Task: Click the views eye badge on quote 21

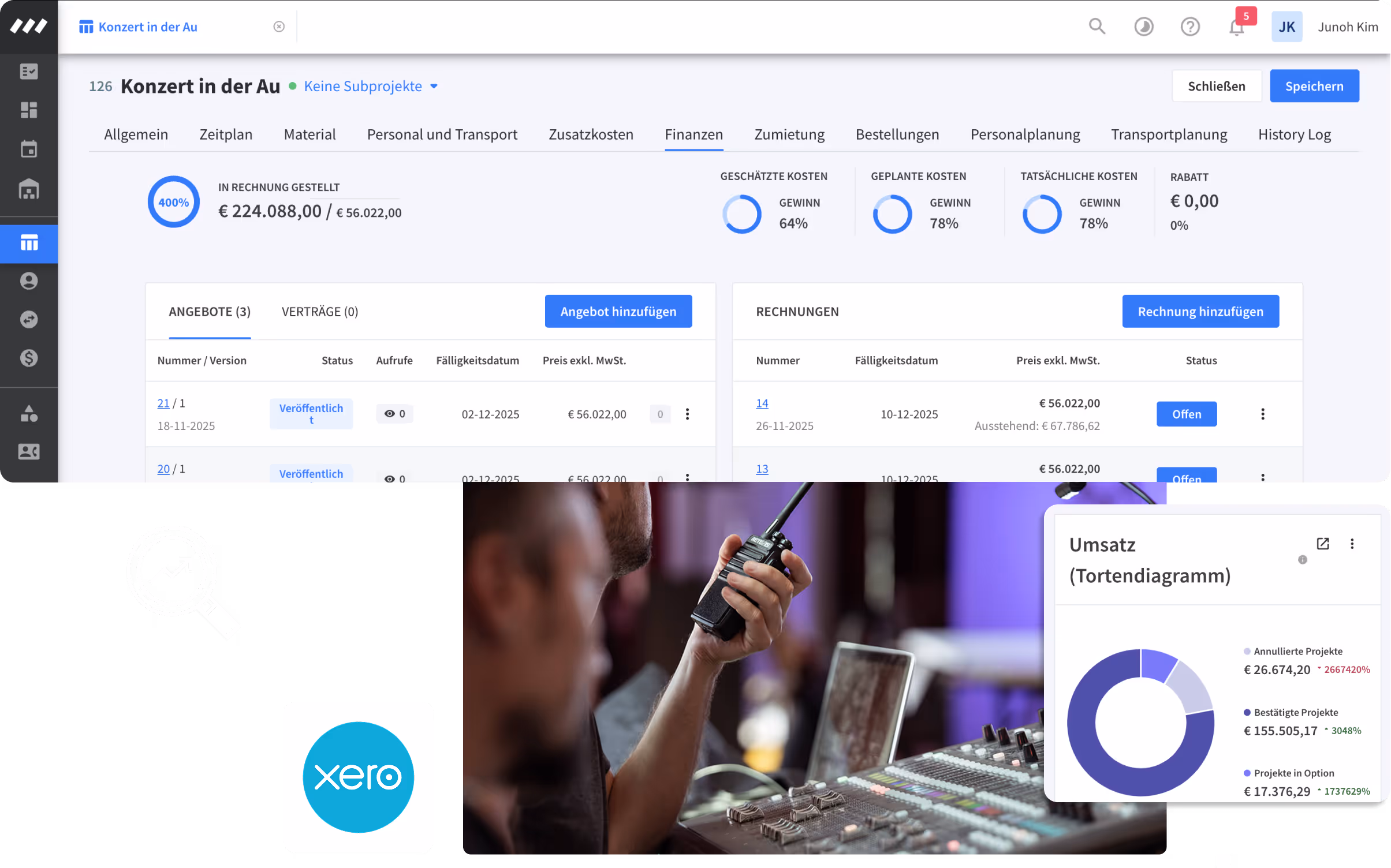Action: 394,414
